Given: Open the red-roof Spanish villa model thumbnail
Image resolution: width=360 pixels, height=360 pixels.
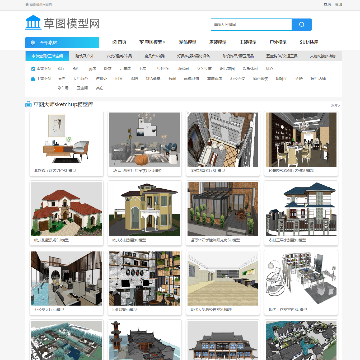Looking at the screenshot, I should [x=66, y=209].
